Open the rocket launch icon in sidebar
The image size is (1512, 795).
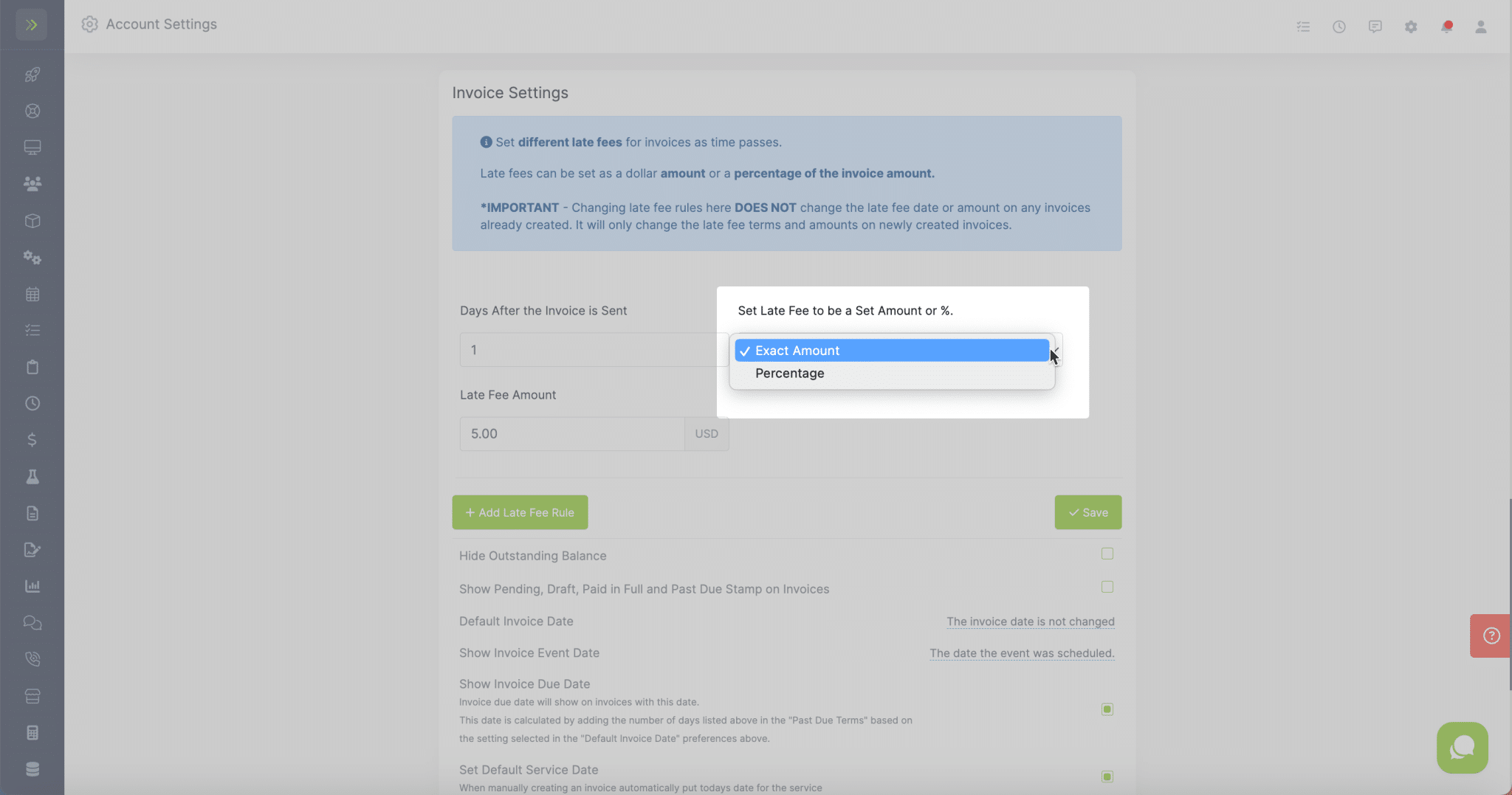coord(32,74)
